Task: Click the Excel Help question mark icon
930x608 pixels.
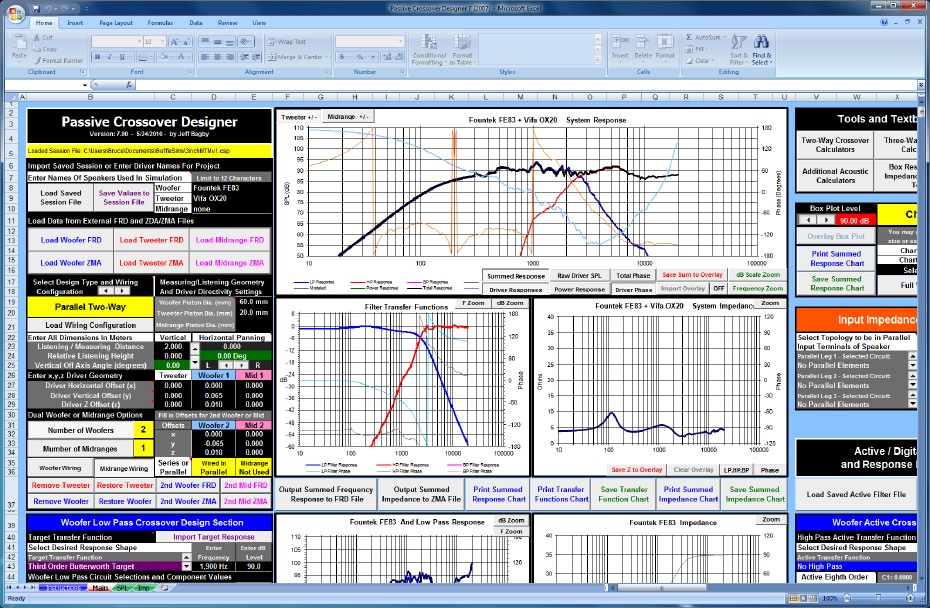Action: pyautogui.click(x=884, y=22)
